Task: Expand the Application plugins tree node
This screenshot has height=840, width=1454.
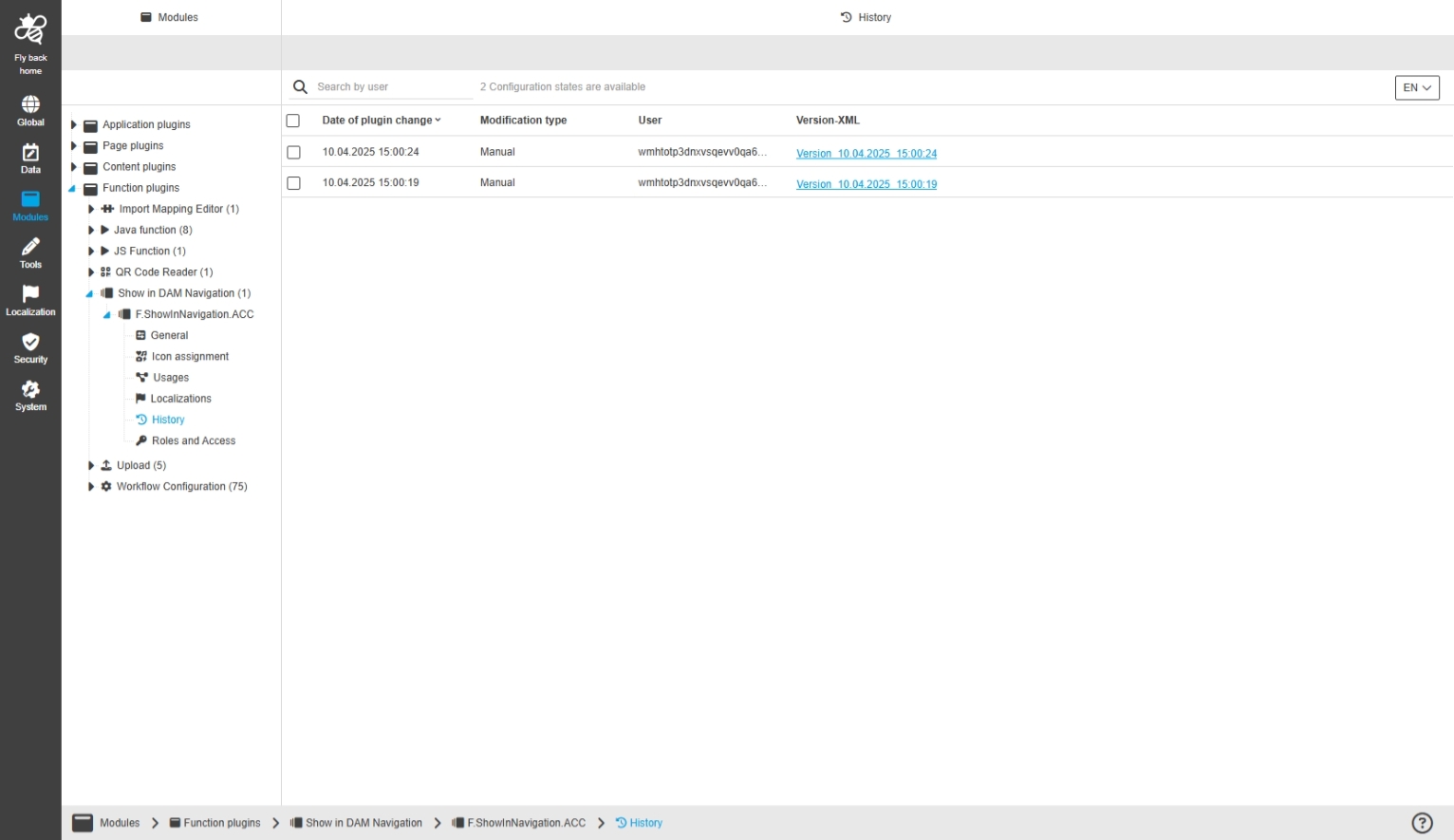Action: pyautogui.click(x=74, y=124)
